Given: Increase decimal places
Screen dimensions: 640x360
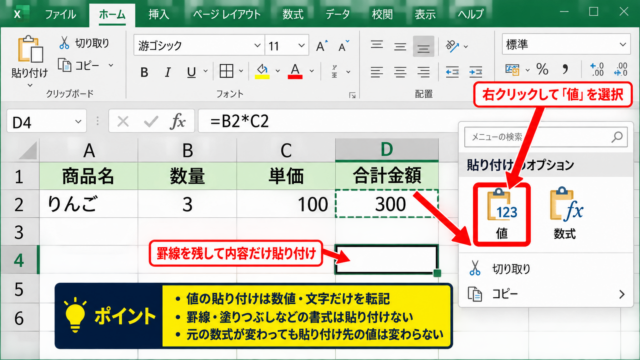Looking at the screenshot, I should [x=597, y=69].
